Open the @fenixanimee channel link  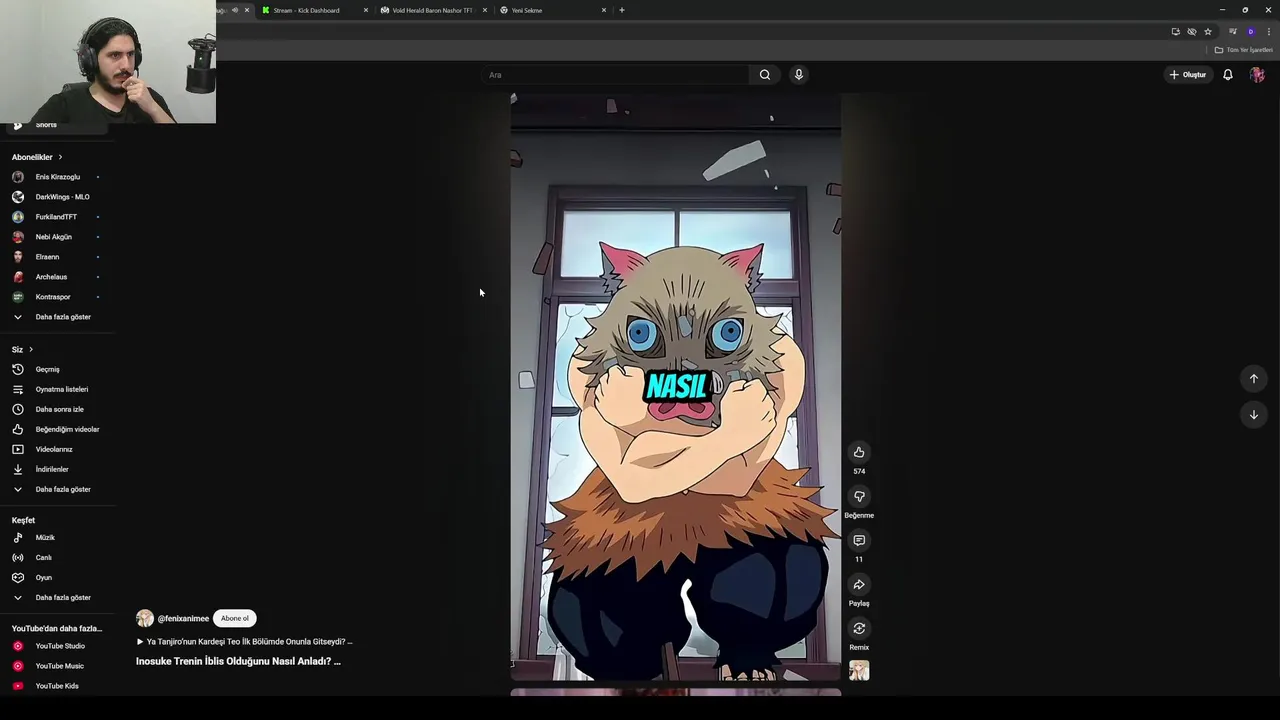point(183,619)
